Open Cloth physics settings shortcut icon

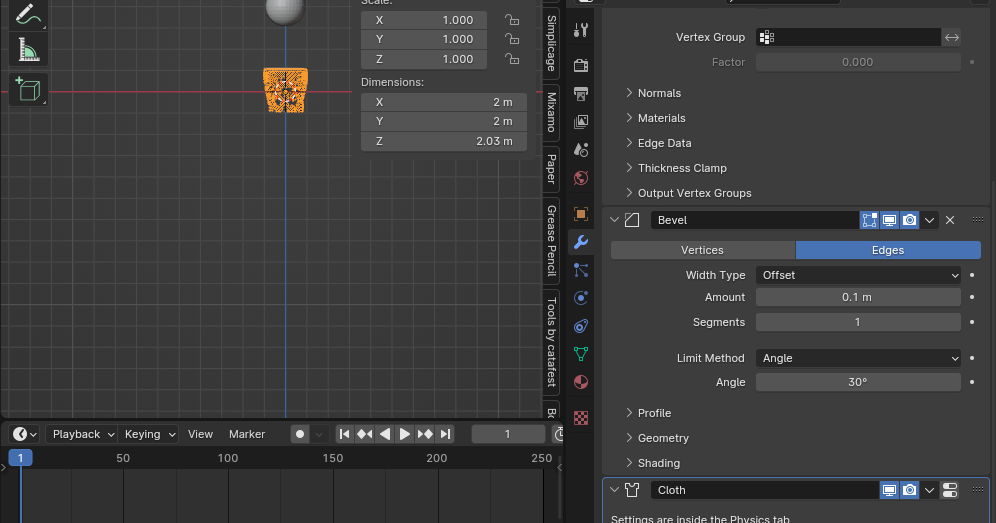[x=950, y=490]
